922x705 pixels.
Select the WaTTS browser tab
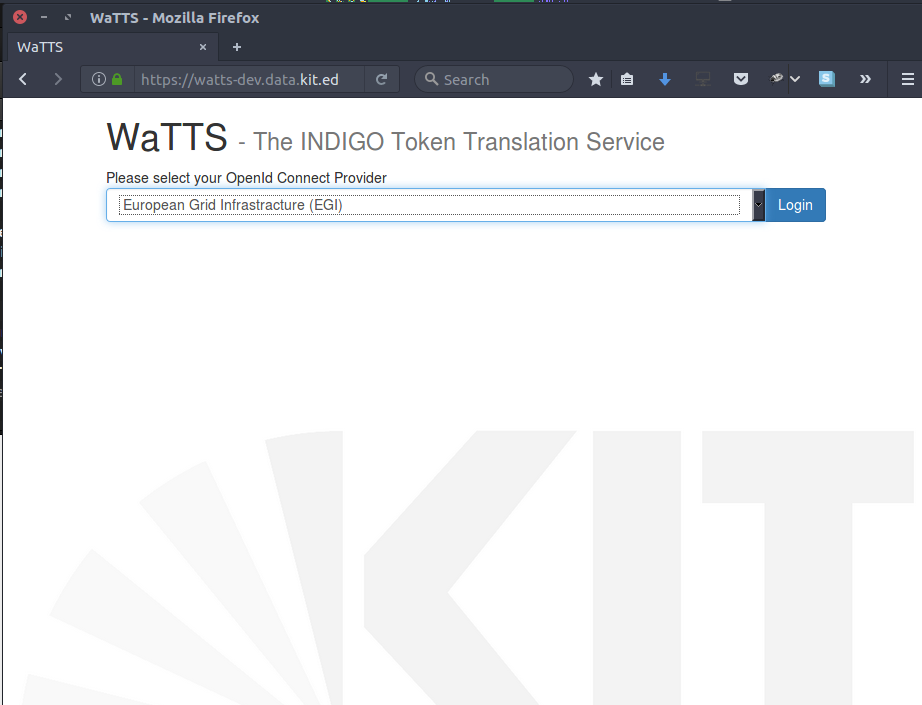coord(100,47)
